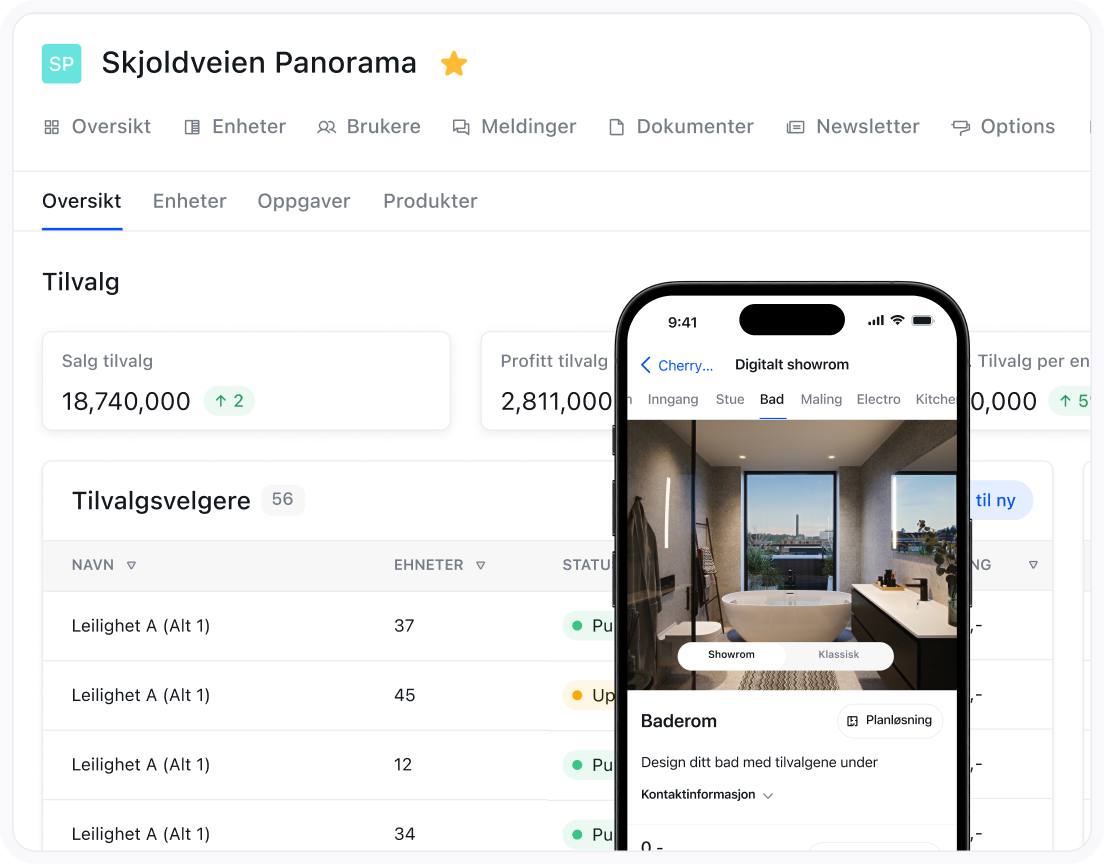Open Oversikt via the grid icon
Viewport: 1104px width, 864px height.
point(52,127)
